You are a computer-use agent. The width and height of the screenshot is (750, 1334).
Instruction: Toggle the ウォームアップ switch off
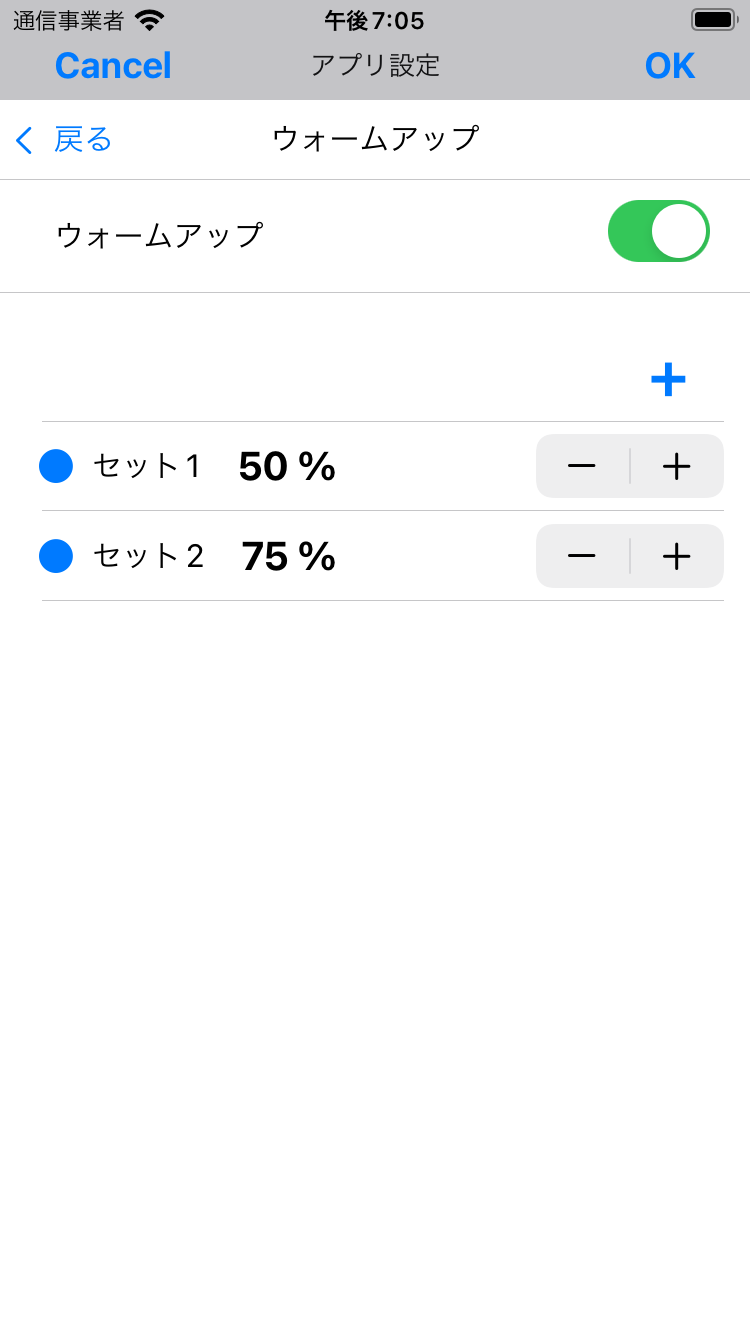click(658, 231)
